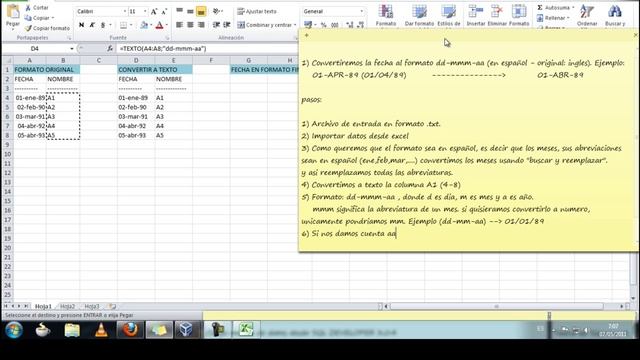This screenshot has width=640, height=360.
Task: Click Ajustar texto button
Action: point(257,11)
